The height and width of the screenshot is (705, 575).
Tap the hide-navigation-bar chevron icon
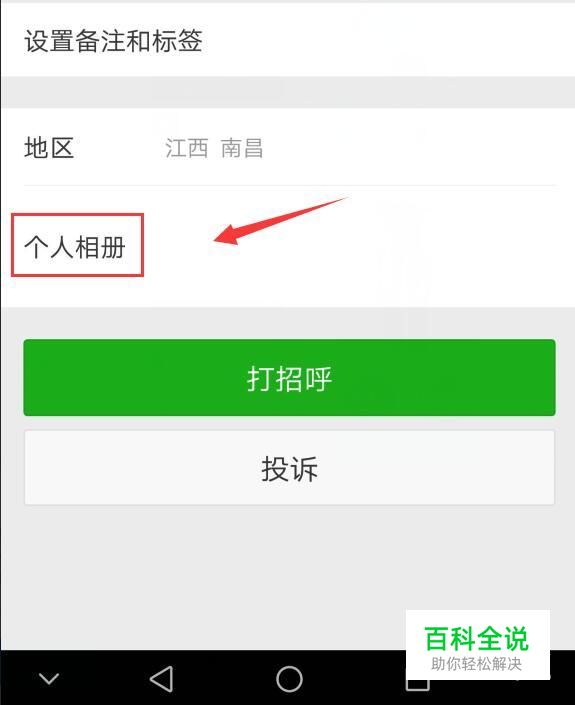[49, 678]
